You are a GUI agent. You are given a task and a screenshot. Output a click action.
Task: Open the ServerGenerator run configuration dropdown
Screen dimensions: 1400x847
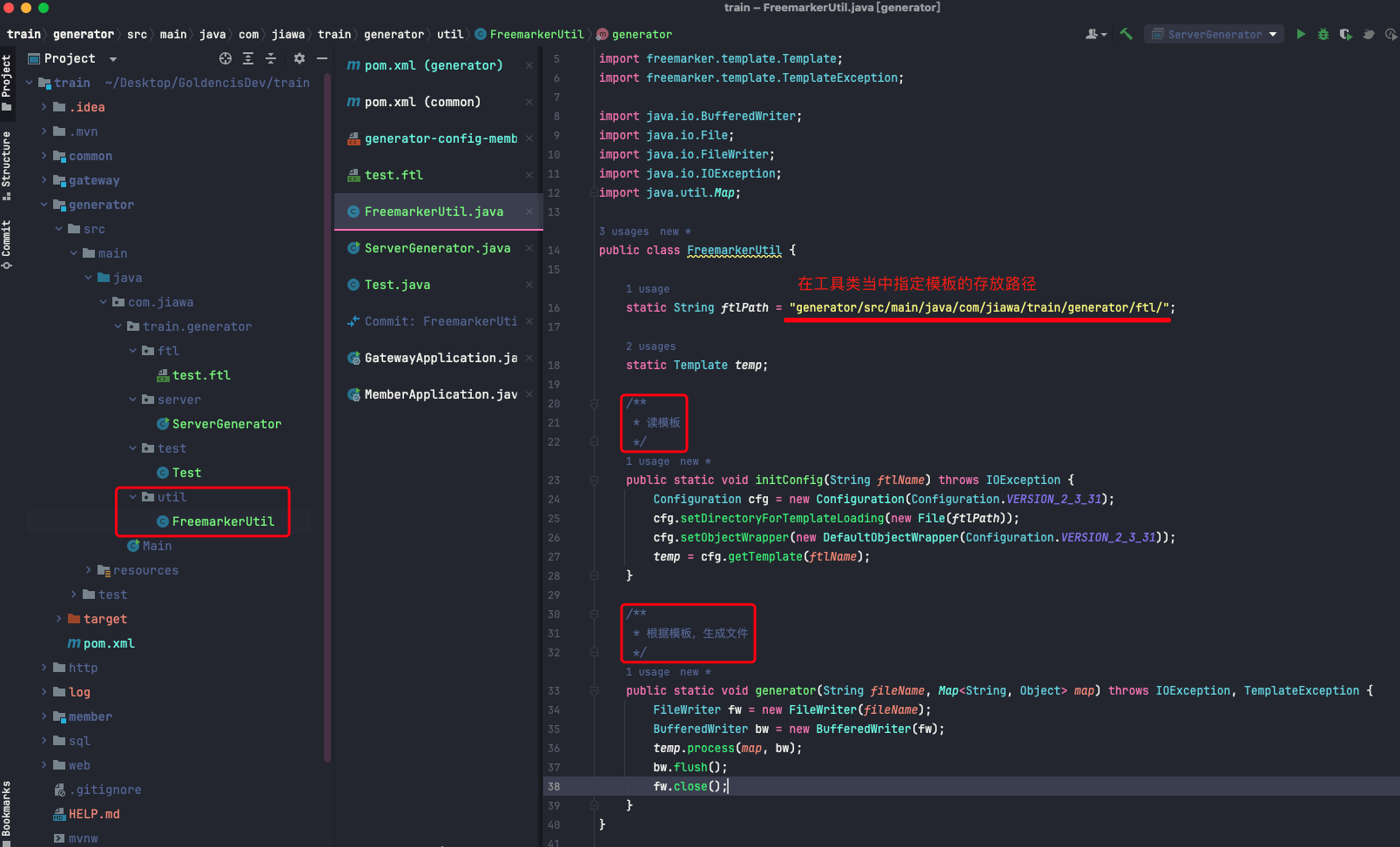click(1214, 34)
